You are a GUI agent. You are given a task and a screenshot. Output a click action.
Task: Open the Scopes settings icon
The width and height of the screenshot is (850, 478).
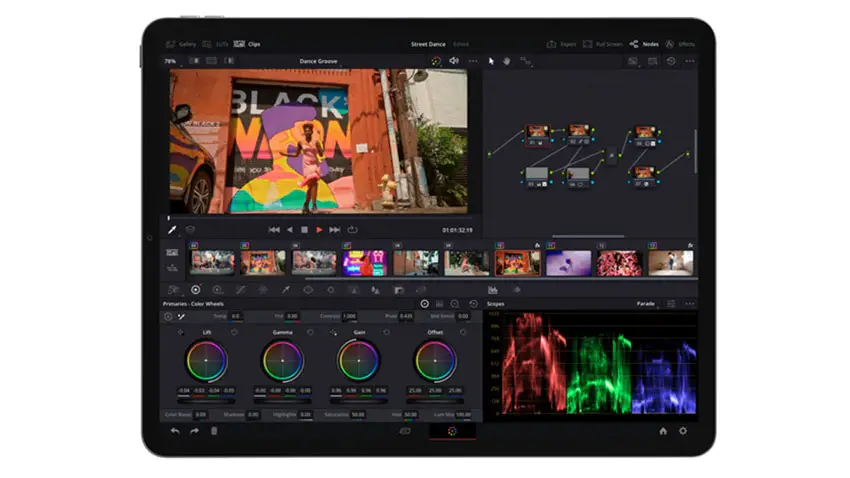(x=671, y=304)
